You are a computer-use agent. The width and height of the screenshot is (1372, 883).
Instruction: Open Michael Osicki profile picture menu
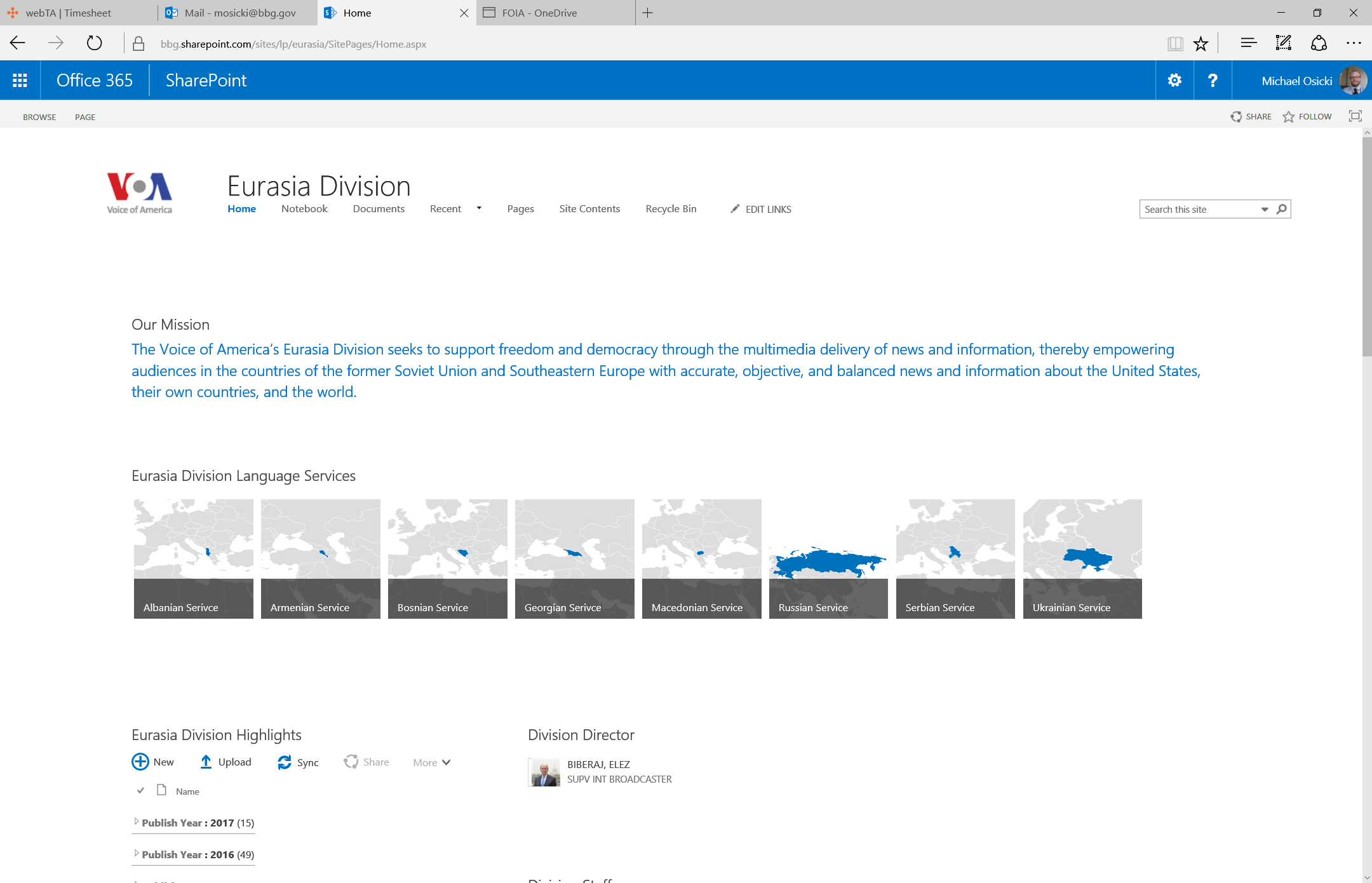(1353, 81)
